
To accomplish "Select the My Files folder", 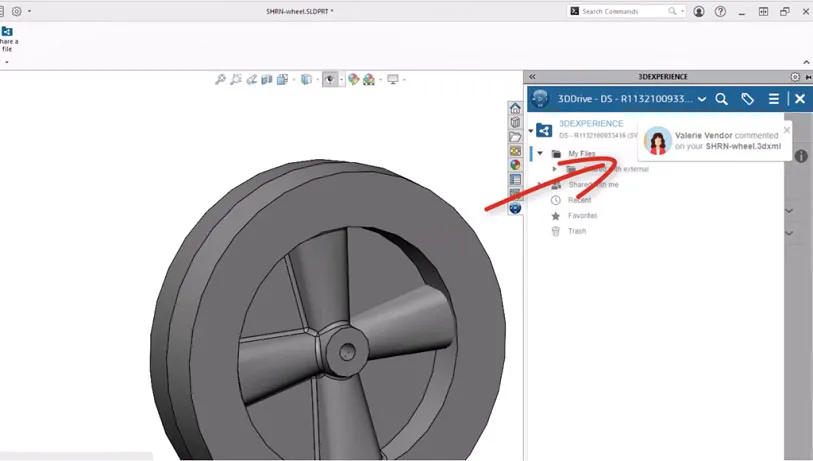I will click(581, 153).
